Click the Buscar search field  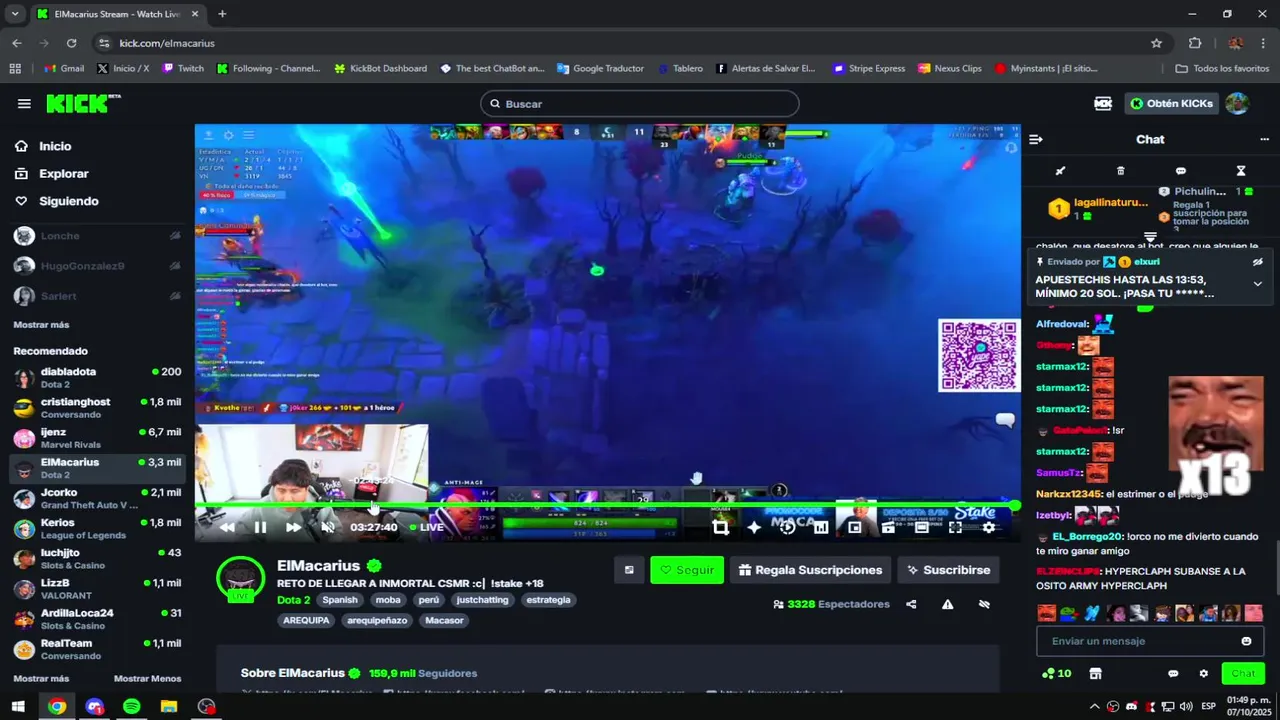pyautogui.click(x=640, y=104)
